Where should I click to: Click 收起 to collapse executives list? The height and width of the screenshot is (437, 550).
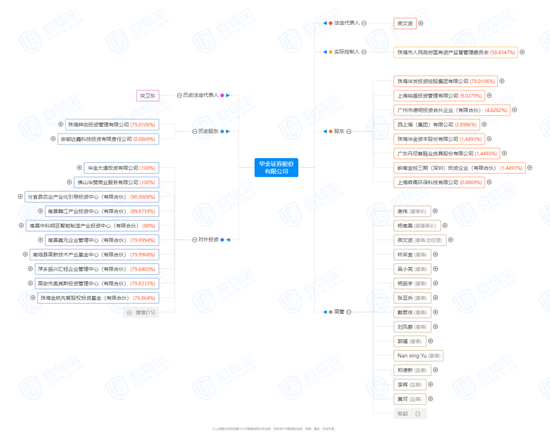410,414
